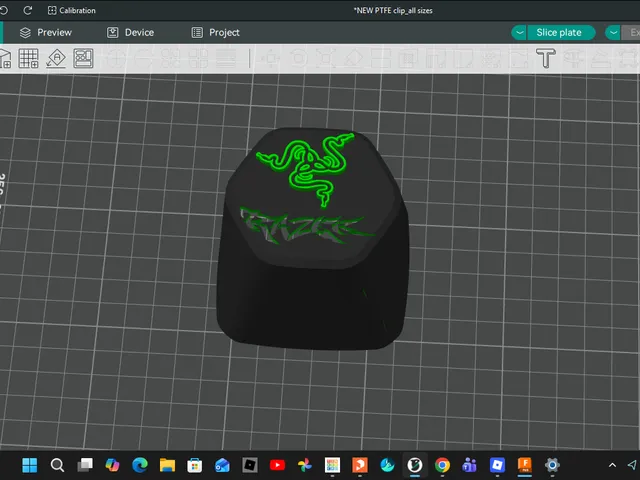Select the greyed-out Rotate tool
640x480 pixels.
[x=298, y=58]
